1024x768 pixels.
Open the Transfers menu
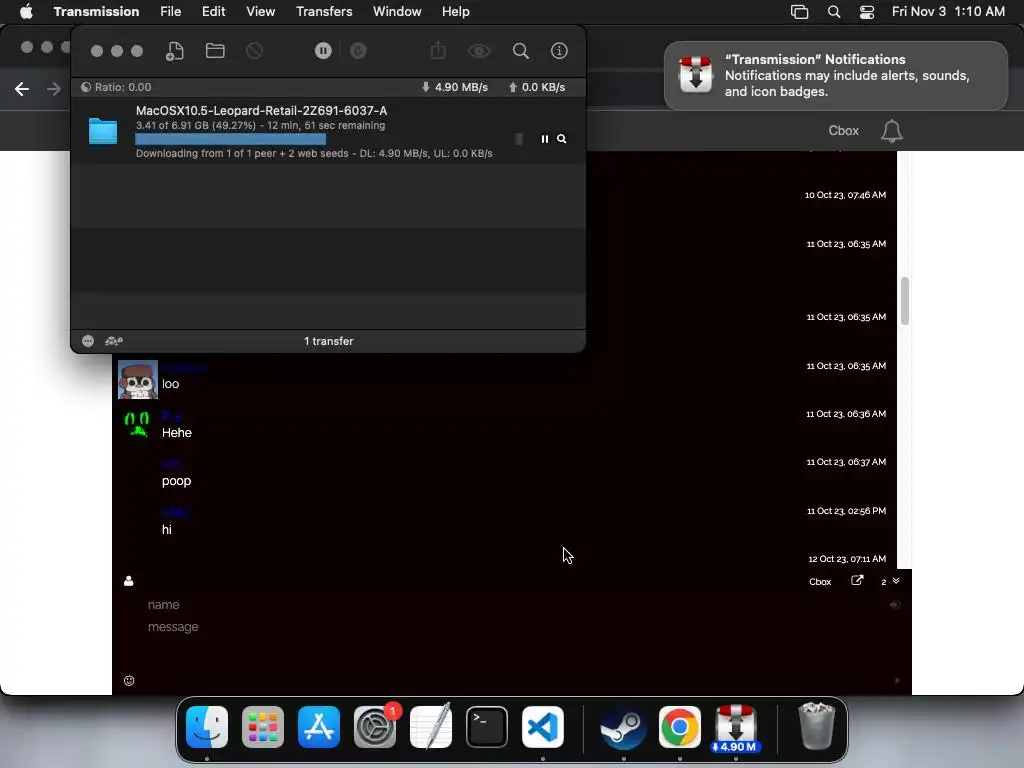(x=324, y=12)
